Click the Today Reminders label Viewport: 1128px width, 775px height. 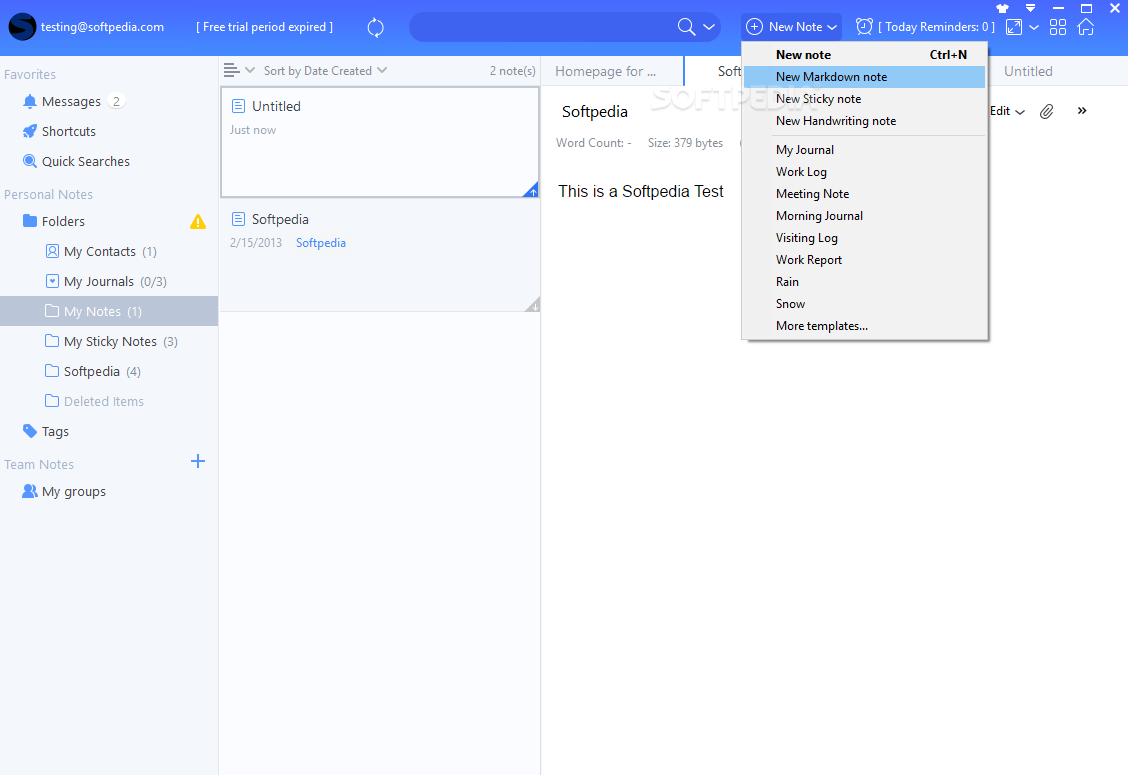937,27
